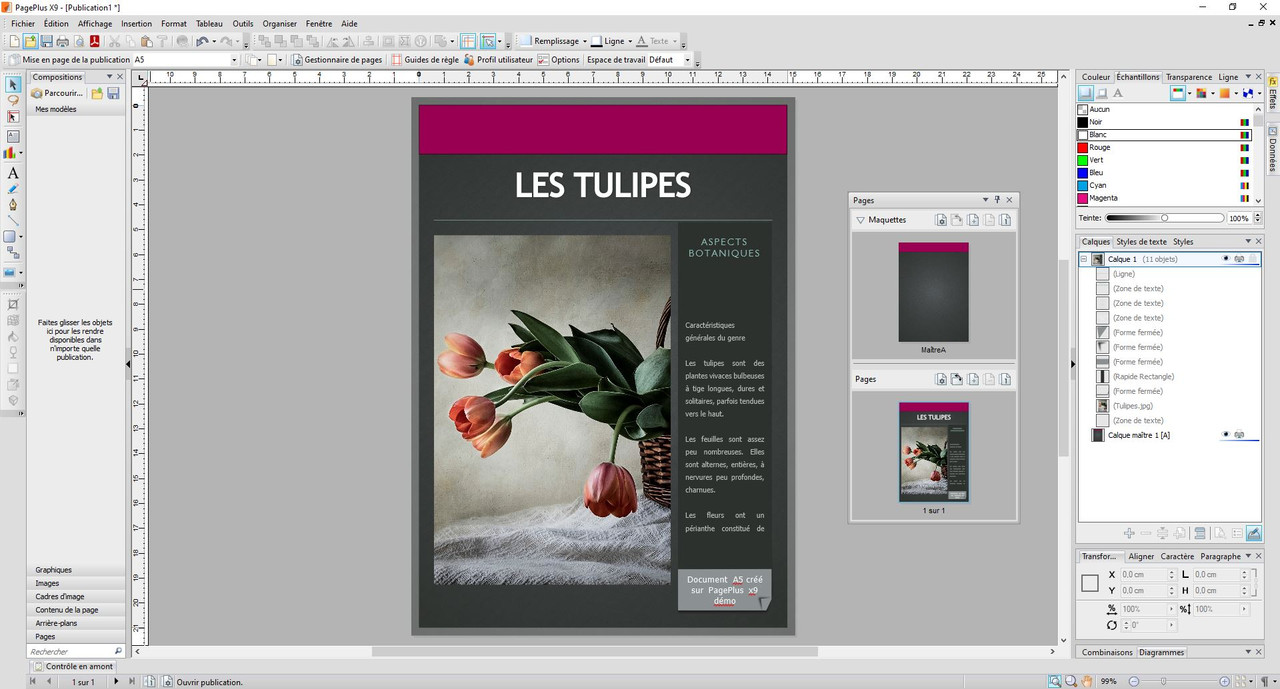Click the X position input field
1280x689 pixels.
(1147, 575)
